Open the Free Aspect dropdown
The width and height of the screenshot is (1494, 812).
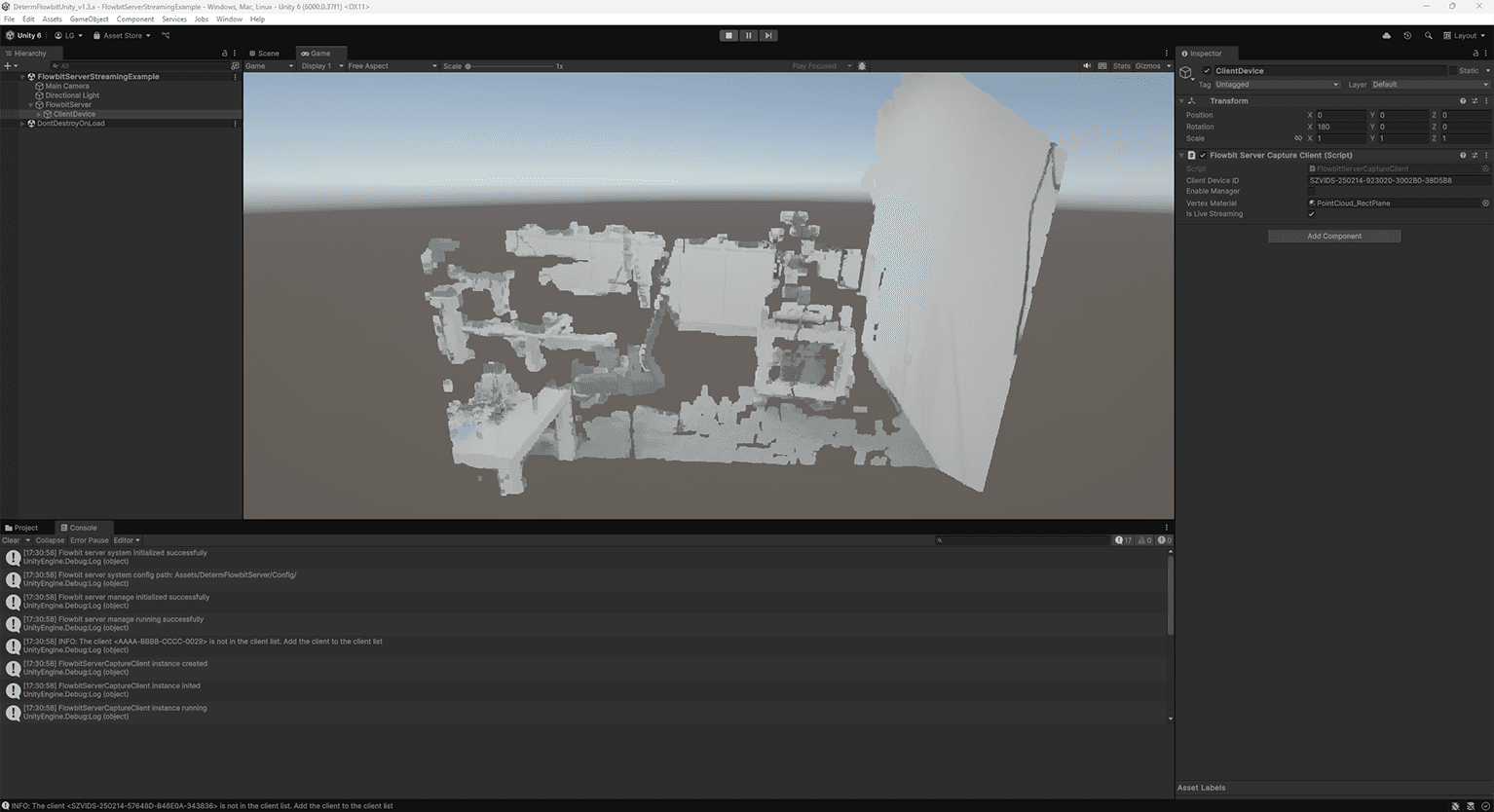[392, 66]
